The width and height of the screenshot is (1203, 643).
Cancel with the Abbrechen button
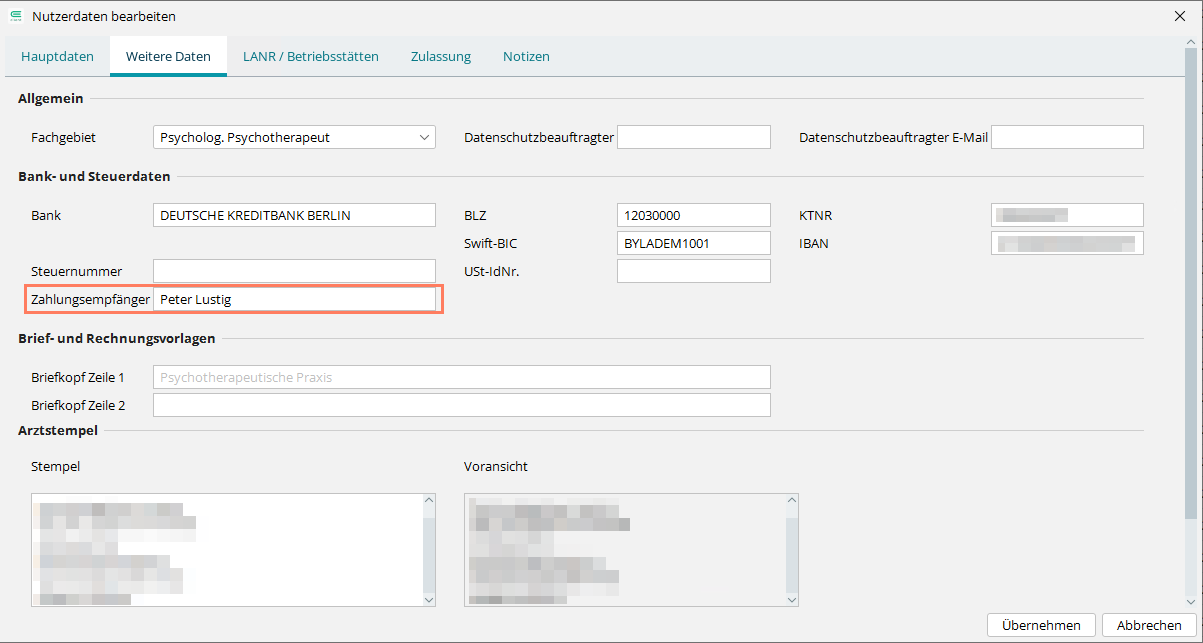click(x=1149, y=625)
